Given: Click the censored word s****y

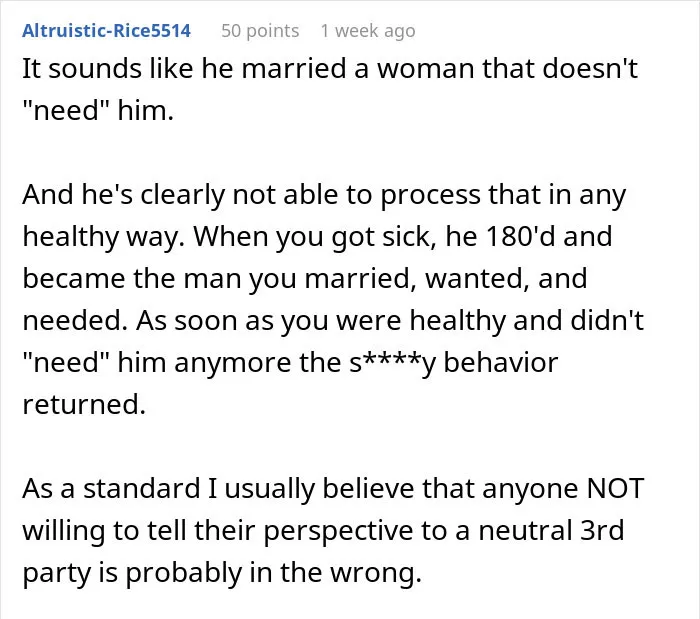Looking at the screenshot, I should click(393, 362).
